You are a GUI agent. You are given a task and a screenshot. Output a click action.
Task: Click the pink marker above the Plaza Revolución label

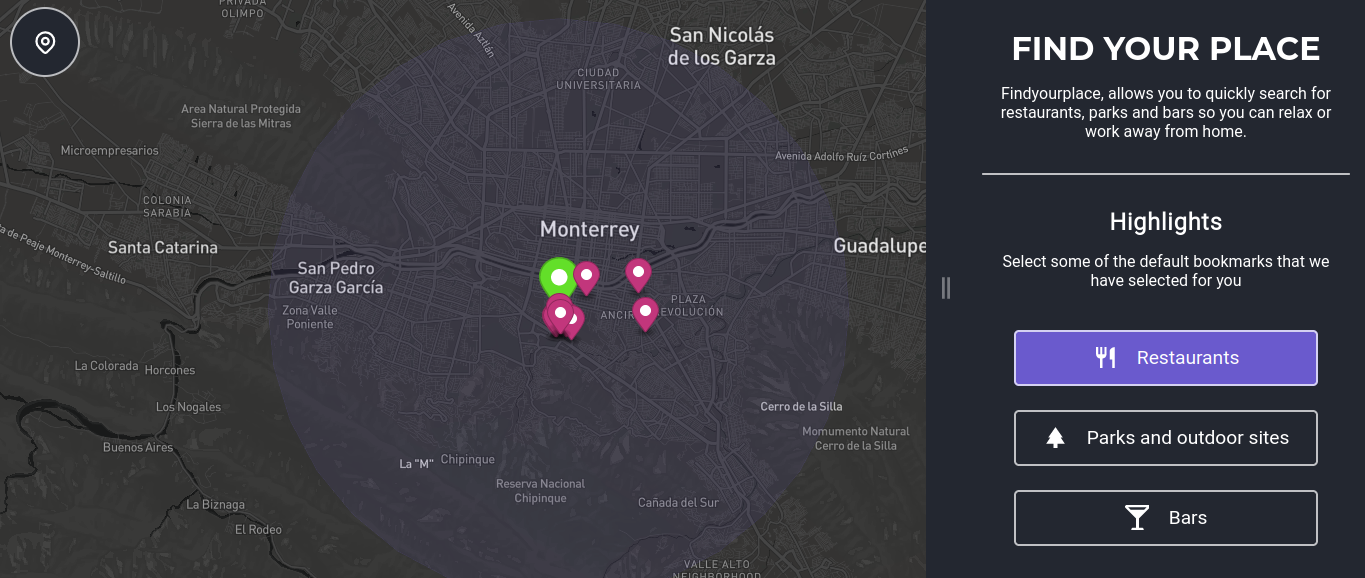click(x=638, y=274)
